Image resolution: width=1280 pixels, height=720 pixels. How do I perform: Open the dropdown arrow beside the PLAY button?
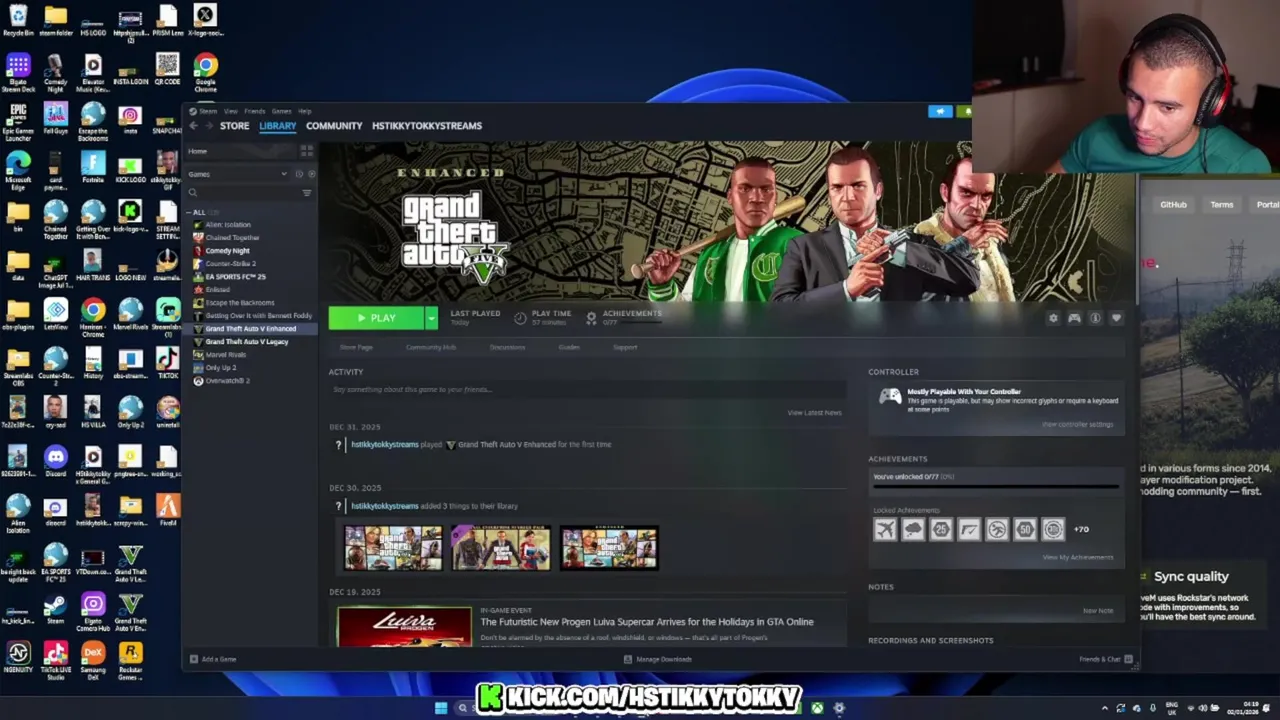pos(431,318)
